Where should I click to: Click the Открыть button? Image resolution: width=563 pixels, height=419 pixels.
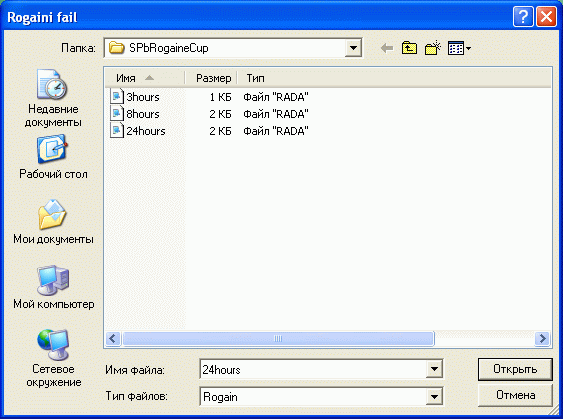[x=515, y=369]
